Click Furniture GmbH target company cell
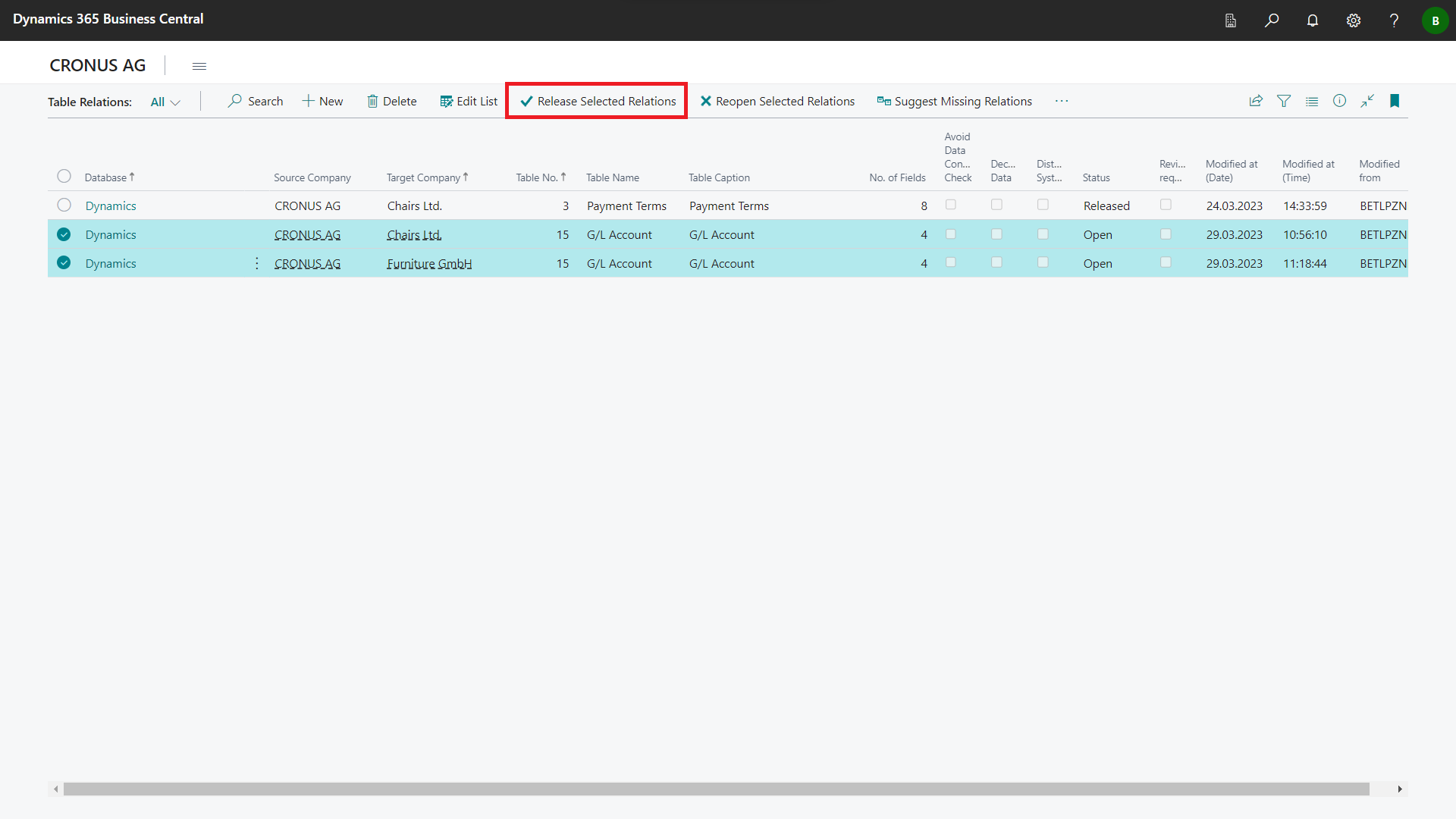 point(429,264)
